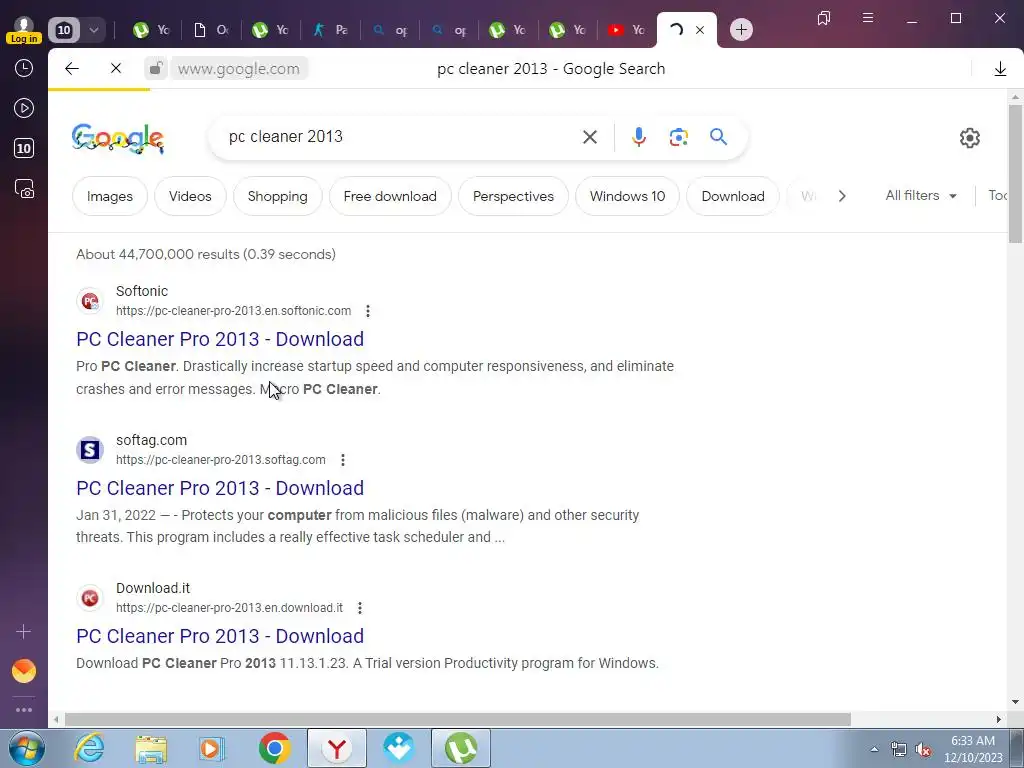Click the site security lock icon
The height and width of the screenshot is (768, 1024).
tap(155, 69)
